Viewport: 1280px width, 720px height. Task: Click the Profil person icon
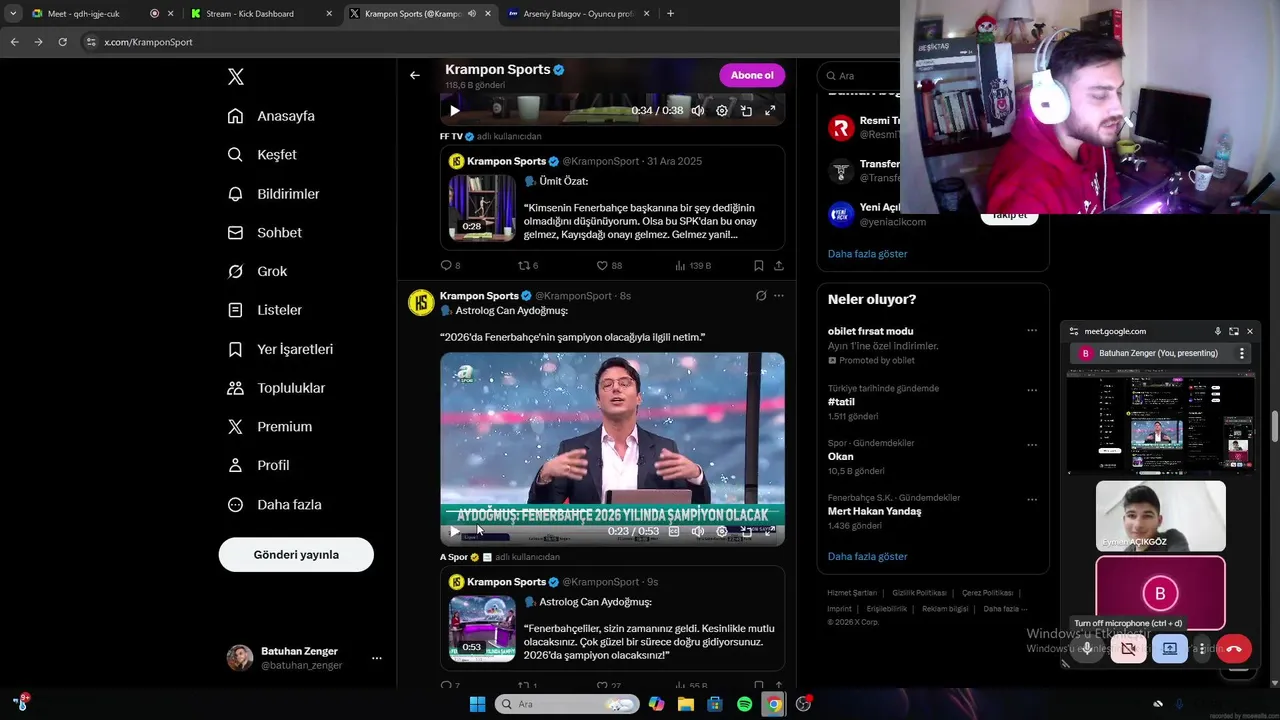click(235, 465)
